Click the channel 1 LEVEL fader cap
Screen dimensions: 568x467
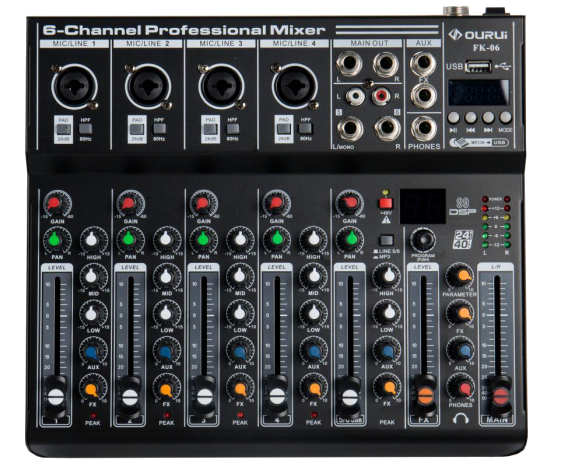click(55, 396)
